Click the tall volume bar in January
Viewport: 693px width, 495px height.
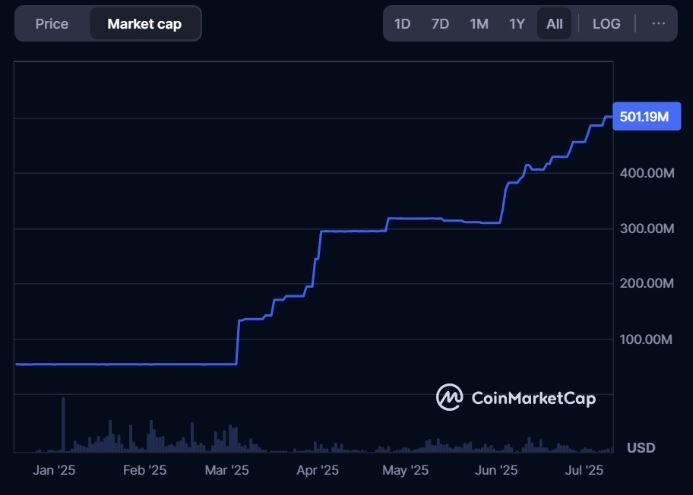63,424
